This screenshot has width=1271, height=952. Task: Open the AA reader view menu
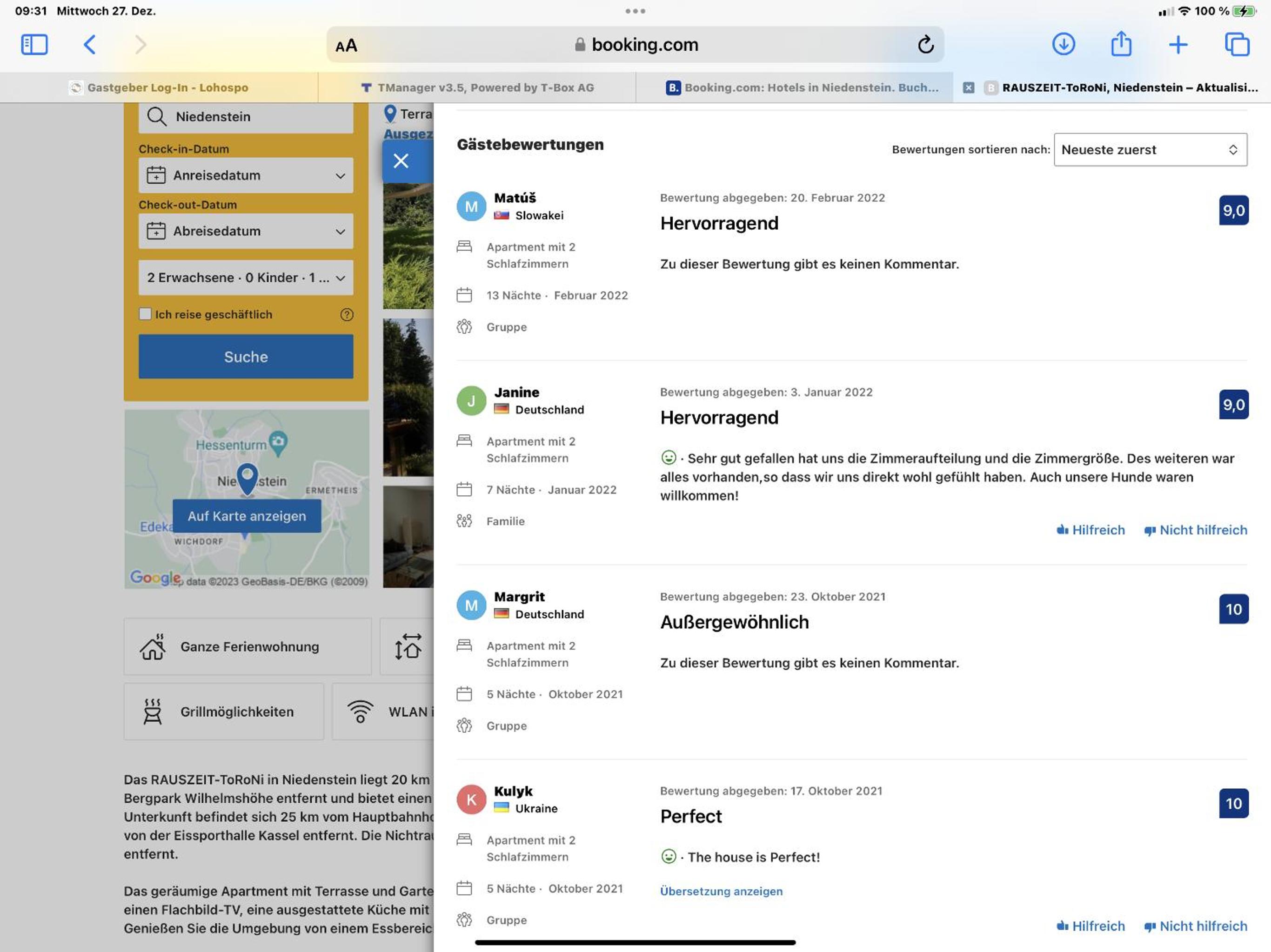346,46
